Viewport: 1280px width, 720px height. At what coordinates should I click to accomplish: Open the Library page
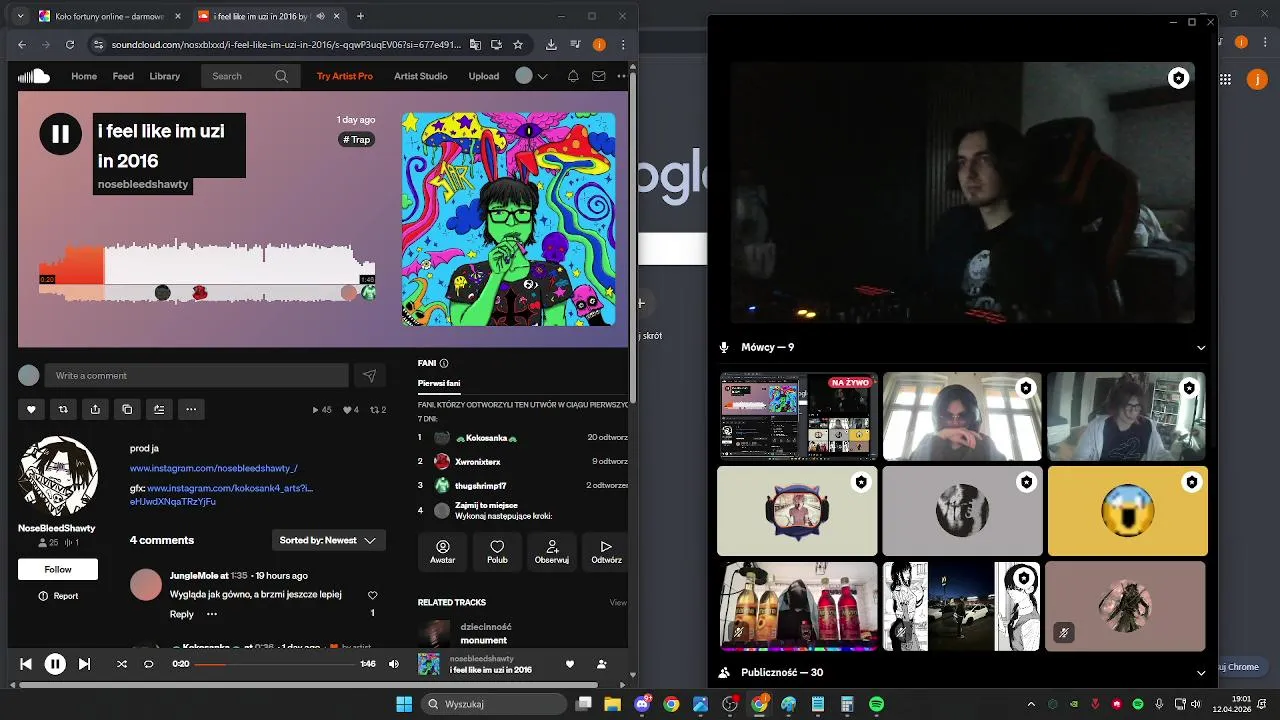(x=165, y=76)
